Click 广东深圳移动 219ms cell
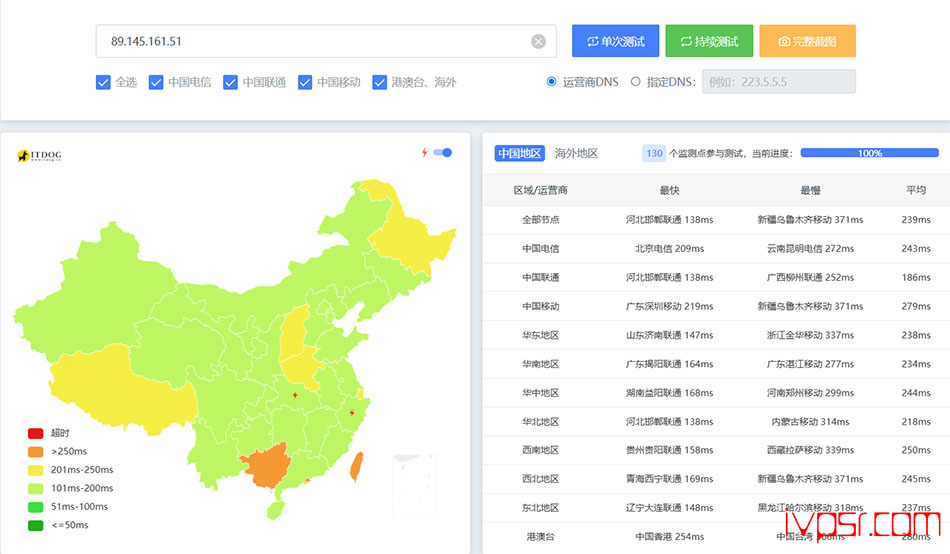This screenshot has height=554, width=950. (669, 306)
